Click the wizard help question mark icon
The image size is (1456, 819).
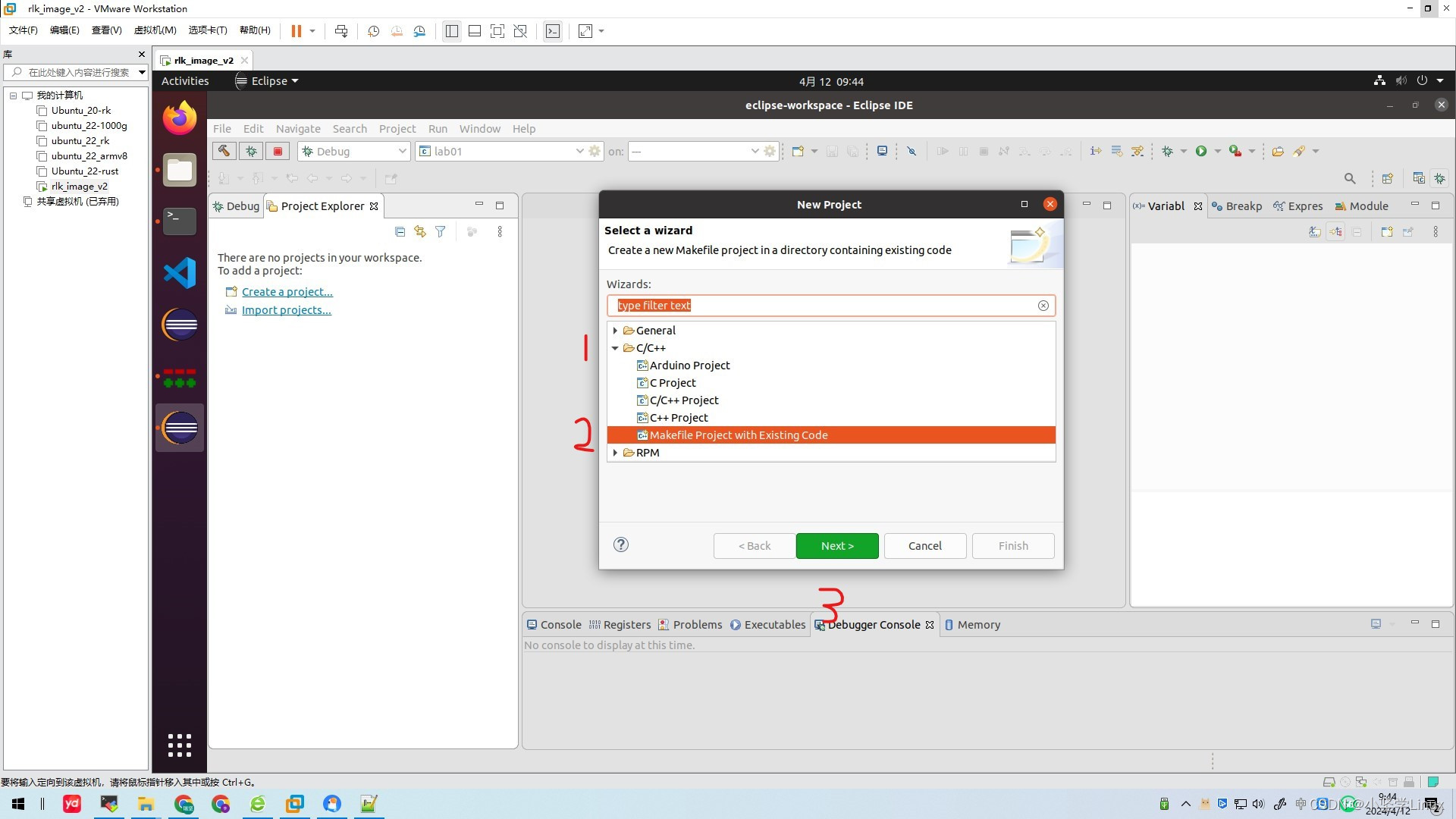[620, 544]
